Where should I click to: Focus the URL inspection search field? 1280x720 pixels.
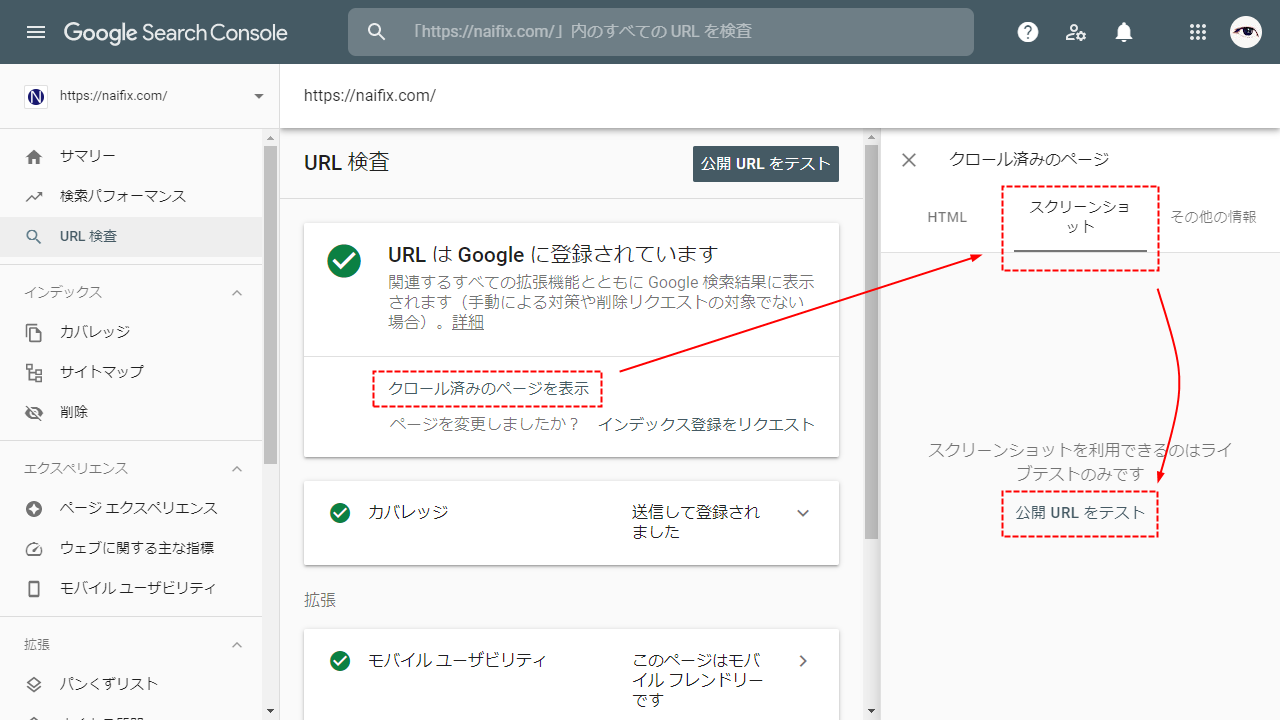(661, 32)
